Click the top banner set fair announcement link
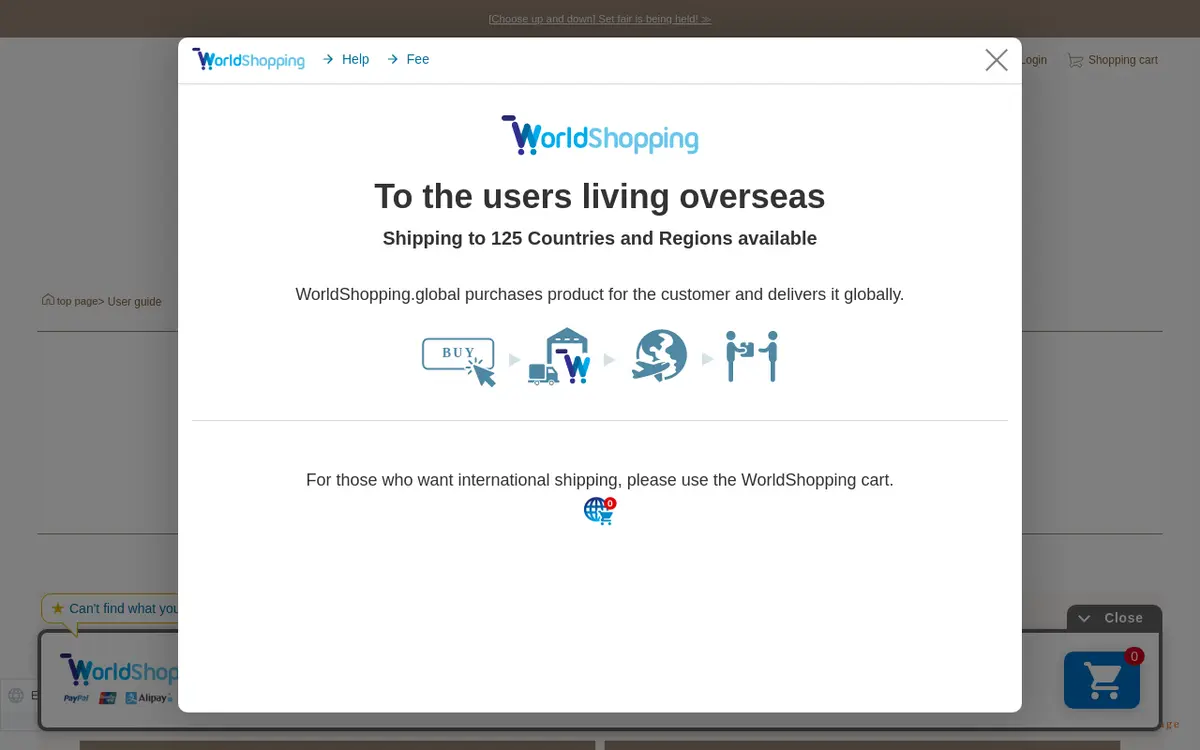The height and width of the screenshot is (750, 1200). (x=600, y=19)
